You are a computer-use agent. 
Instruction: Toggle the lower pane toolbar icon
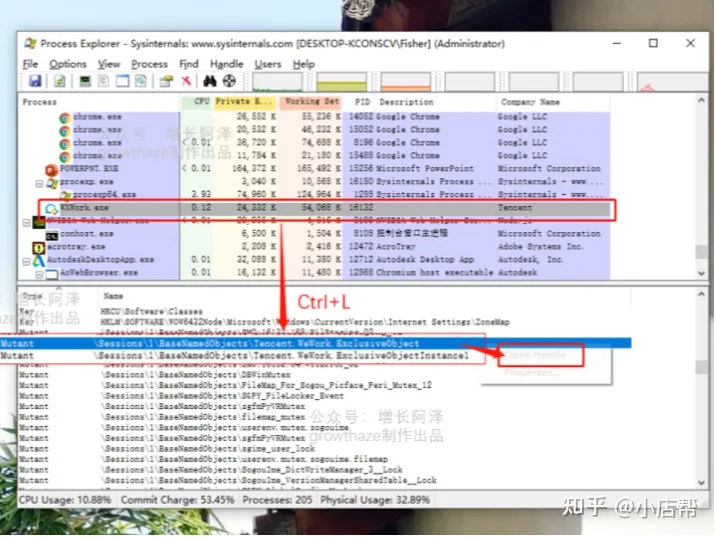(x=122, y=81)
